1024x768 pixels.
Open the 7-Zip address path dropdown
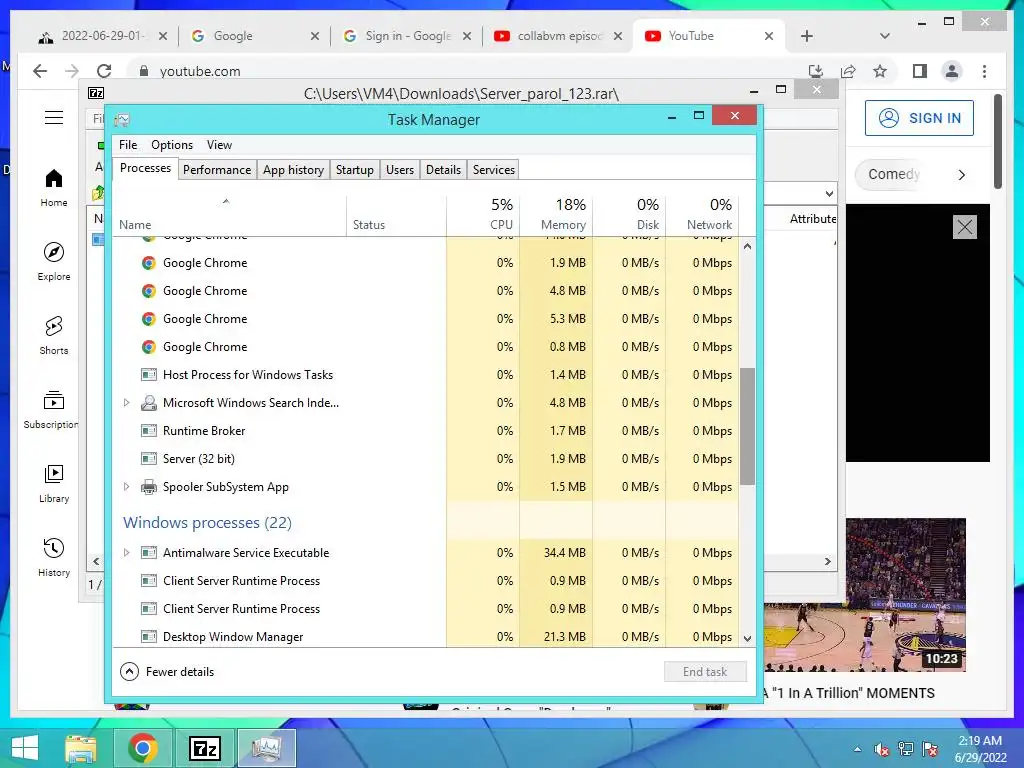tap(829, 193)
